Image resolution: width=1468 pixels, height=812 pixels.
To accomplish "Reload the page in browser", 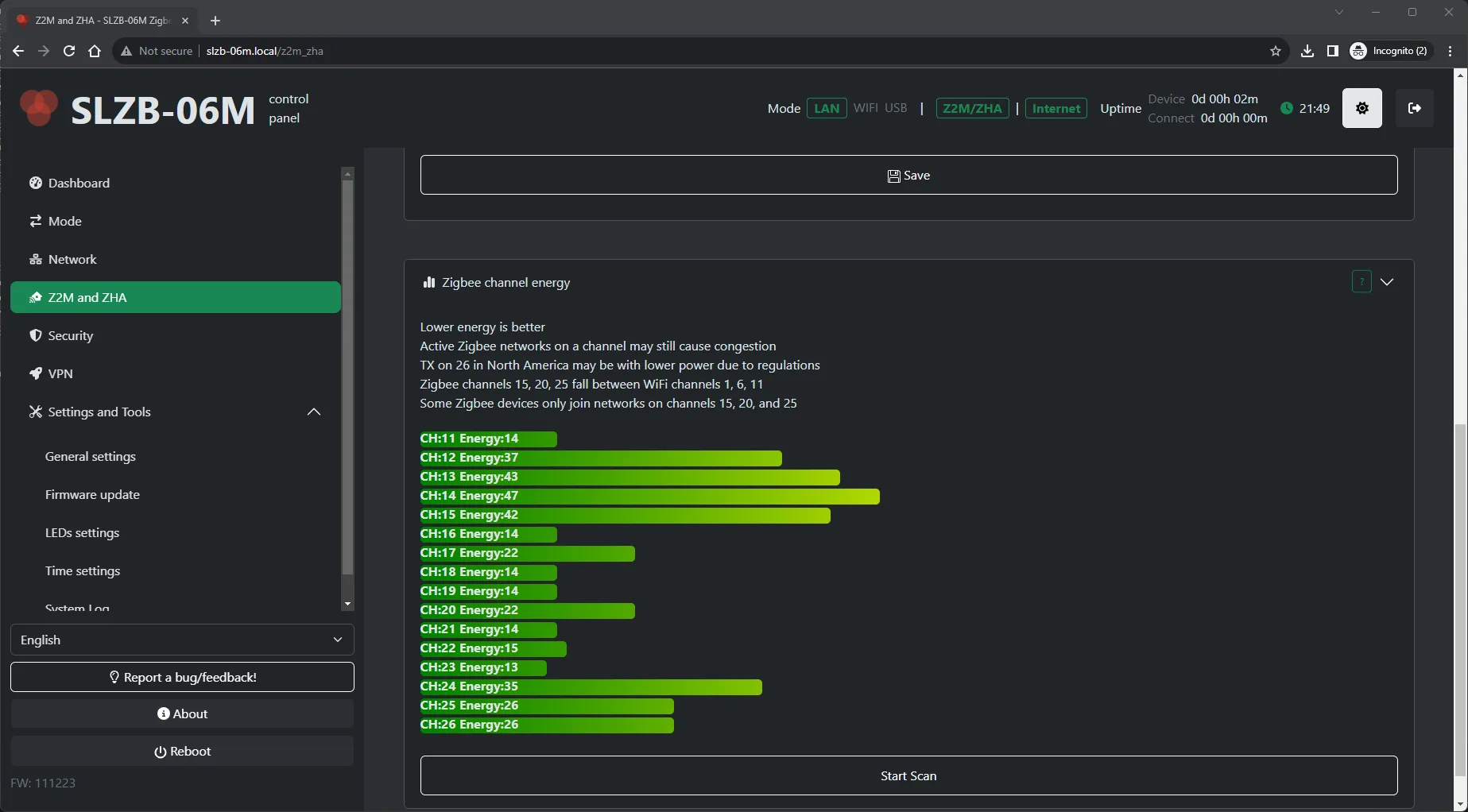I will 69,51.
